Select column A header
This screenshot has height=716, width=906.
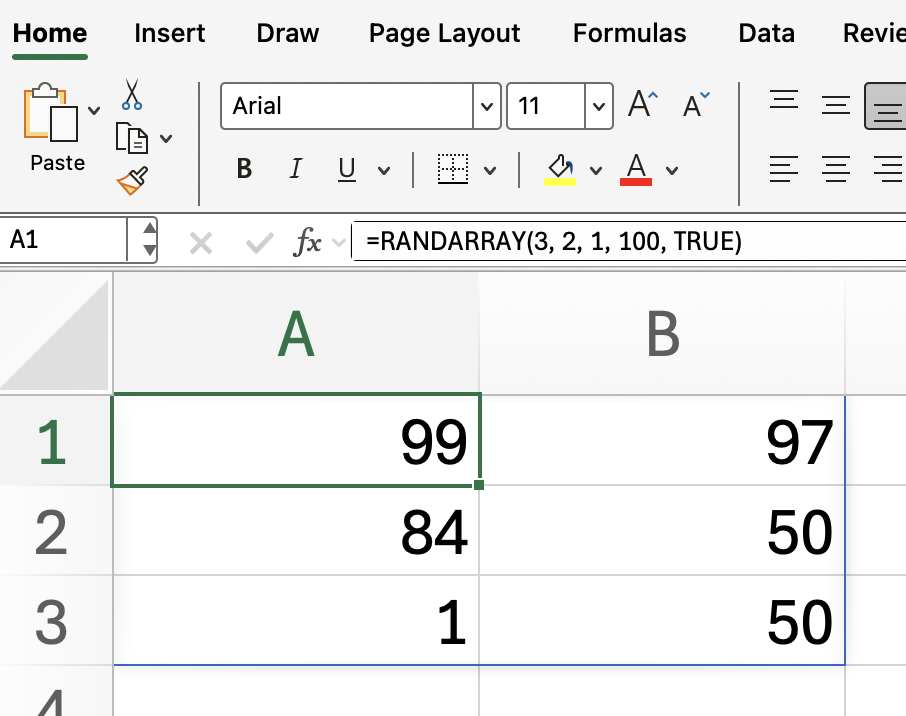[296, 334]
